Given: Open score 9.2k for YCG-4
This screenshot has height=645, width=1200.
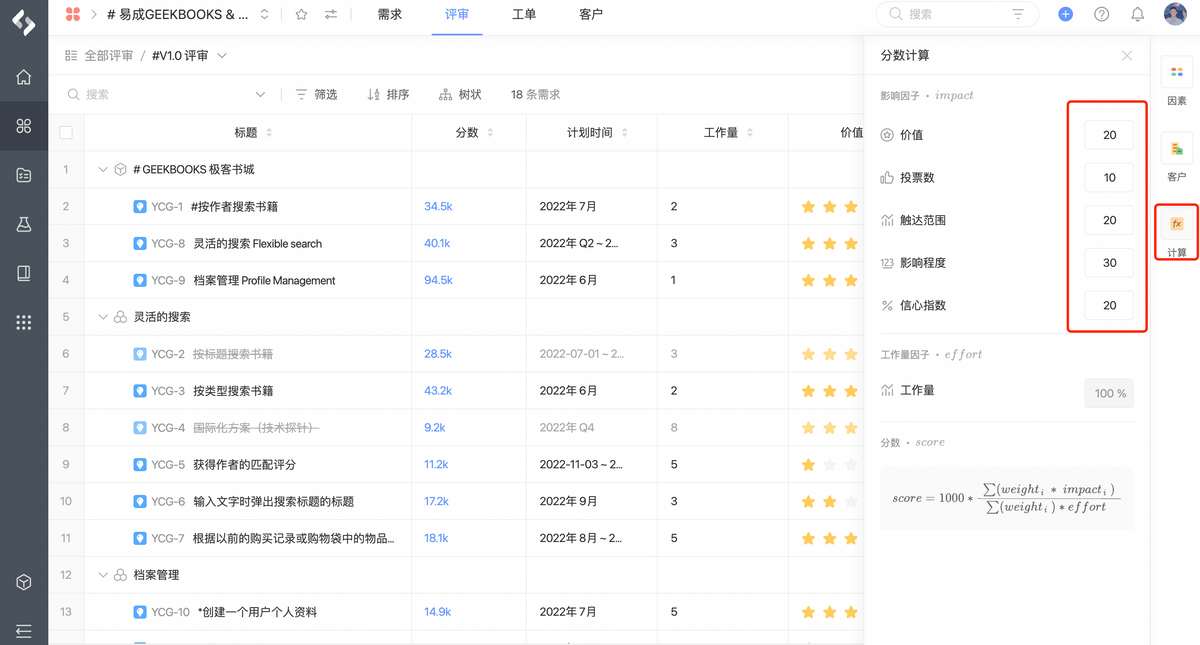Looking at the screenshot, I should coord(435,427).
